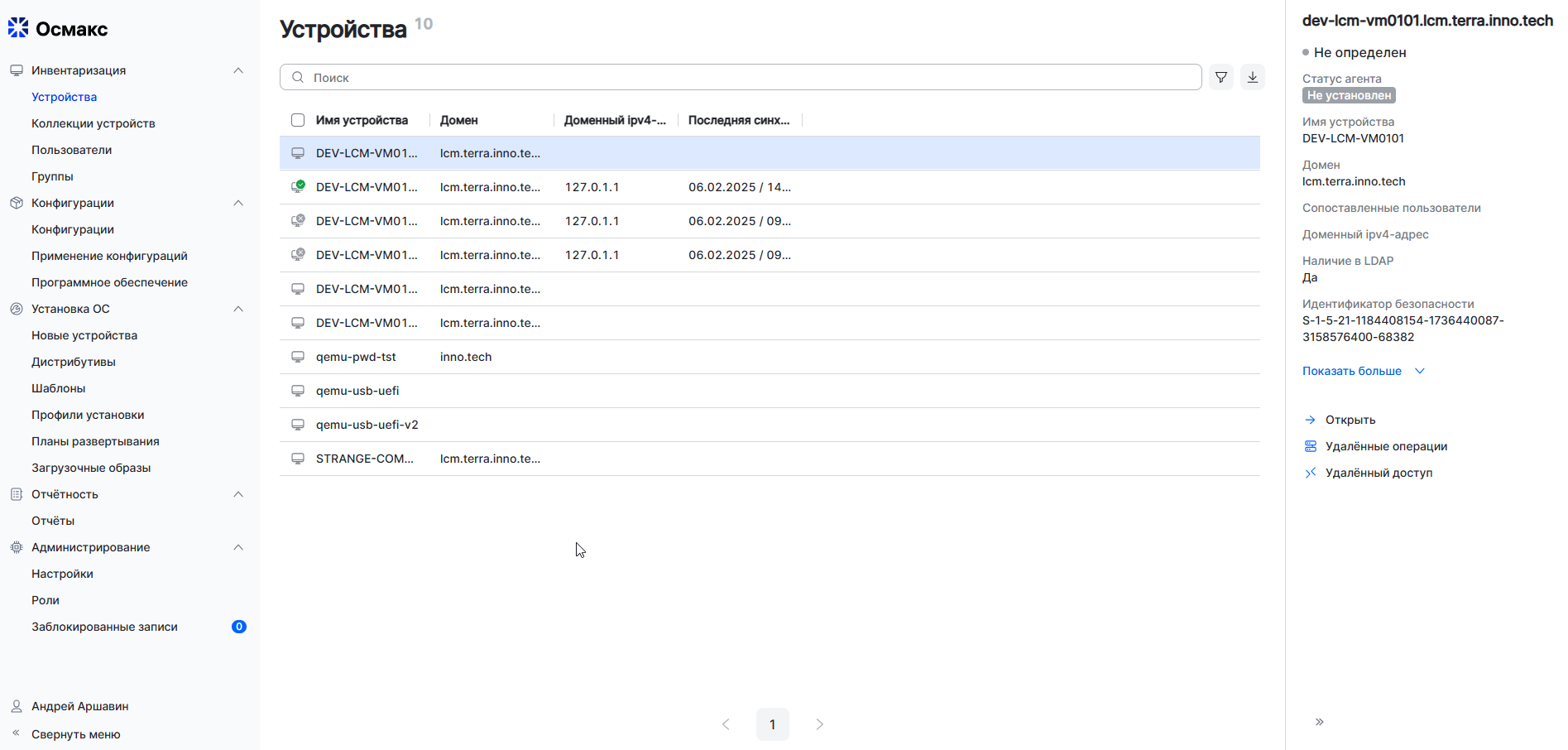This screenshot has width=1568, height=750.
Task: Open Удалённый доступ for the selected device
Action: pyautogui.click(x=1379, y=473)
